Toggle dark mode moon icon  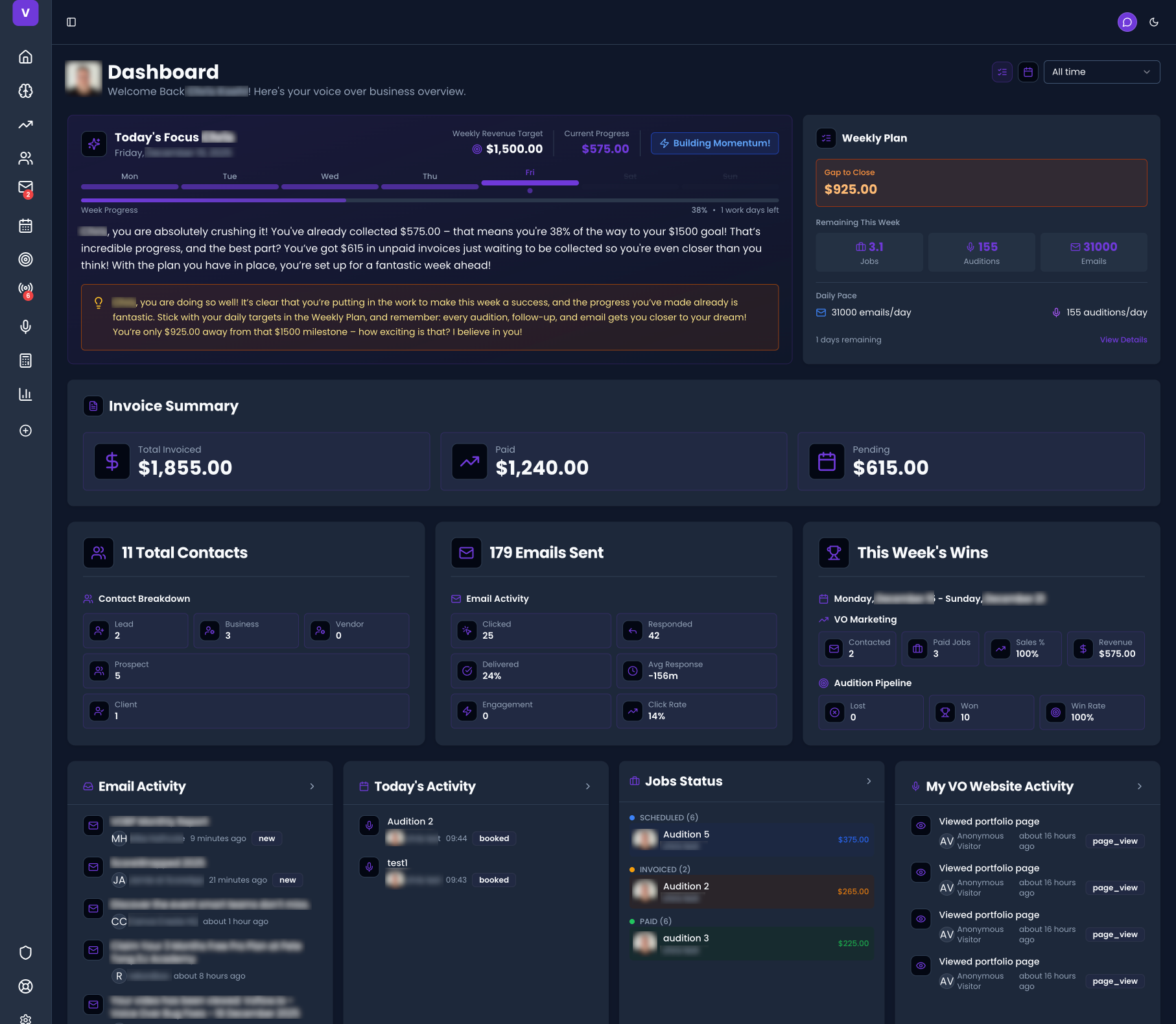pyautogui.click(x=1154, y=22)
